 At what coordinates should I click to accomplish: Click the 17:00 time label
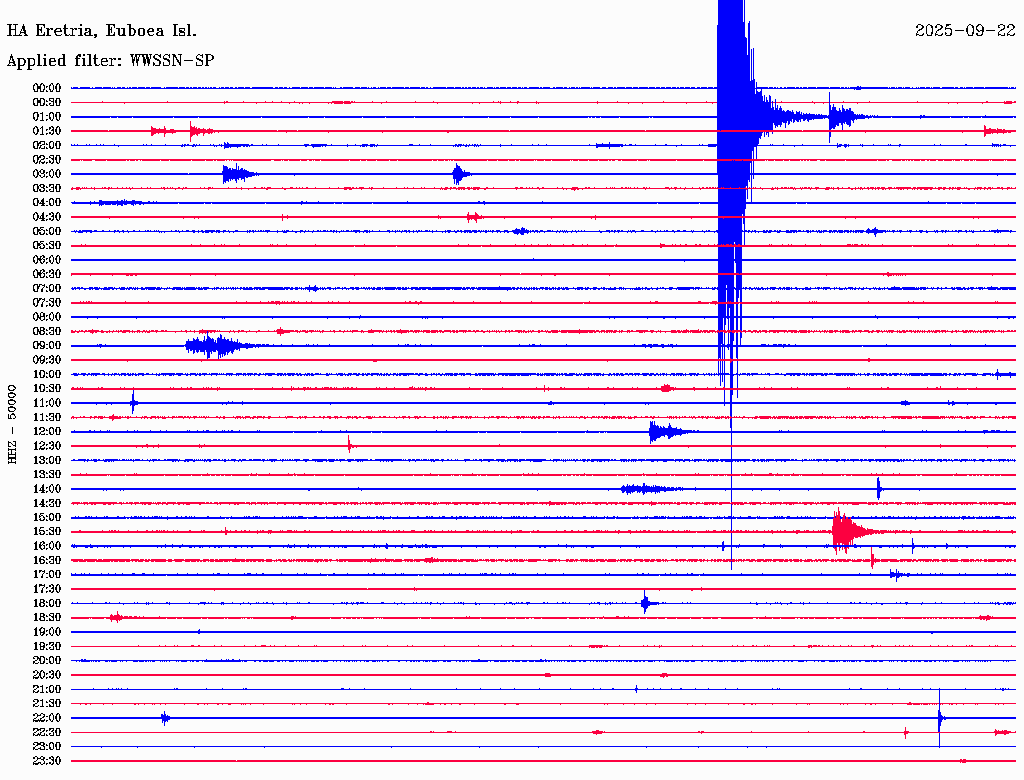[x=47, y=575]
